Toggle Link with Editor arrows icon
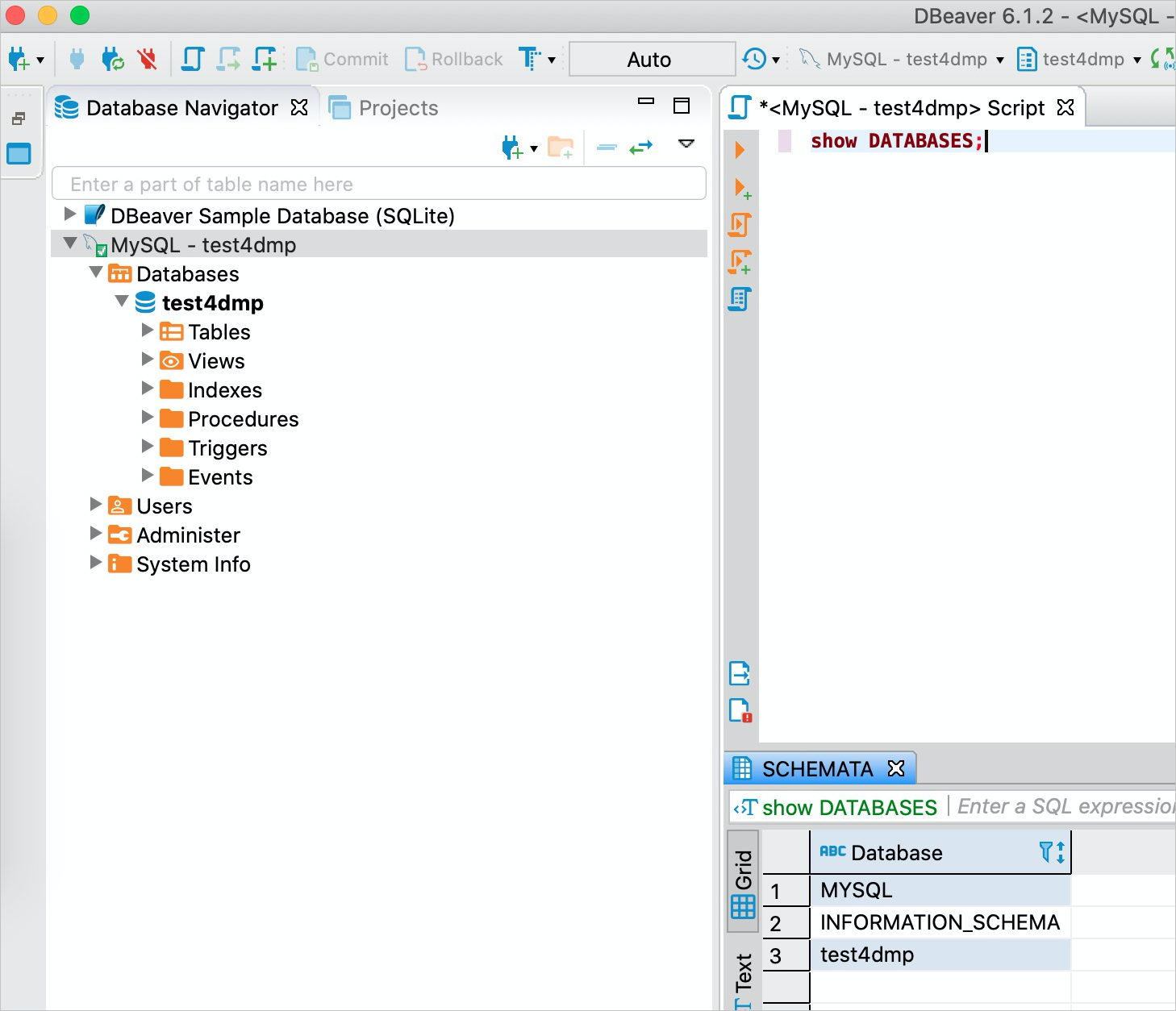 [641, 148]
